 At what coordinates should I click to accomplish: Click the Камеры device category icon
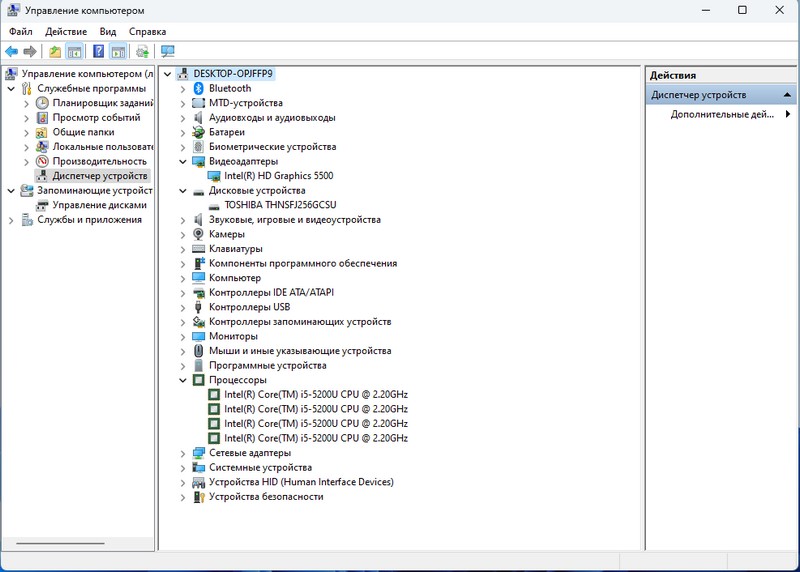[x=199, y=234]
